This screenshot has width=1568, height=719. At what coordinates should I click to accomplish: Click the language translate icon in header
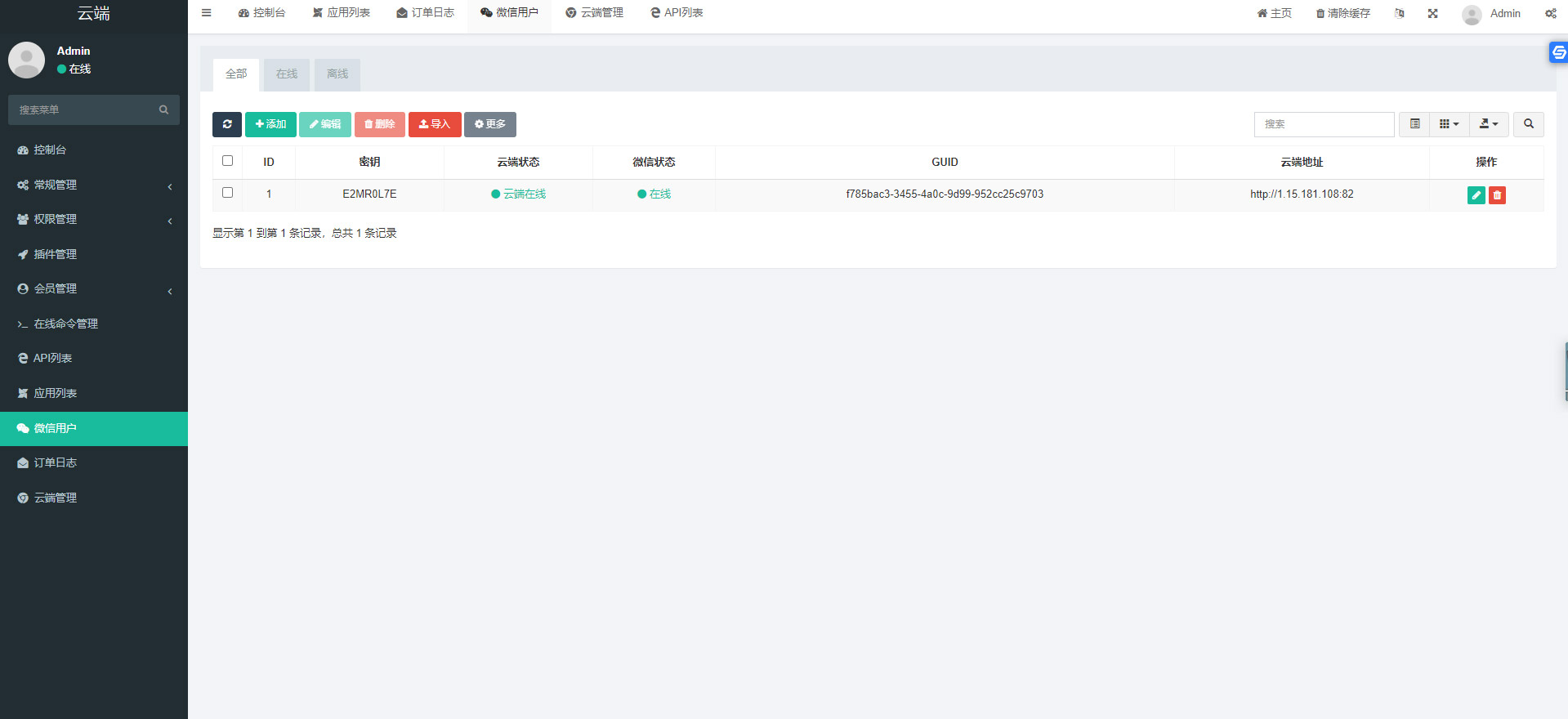click(1399, 13)
